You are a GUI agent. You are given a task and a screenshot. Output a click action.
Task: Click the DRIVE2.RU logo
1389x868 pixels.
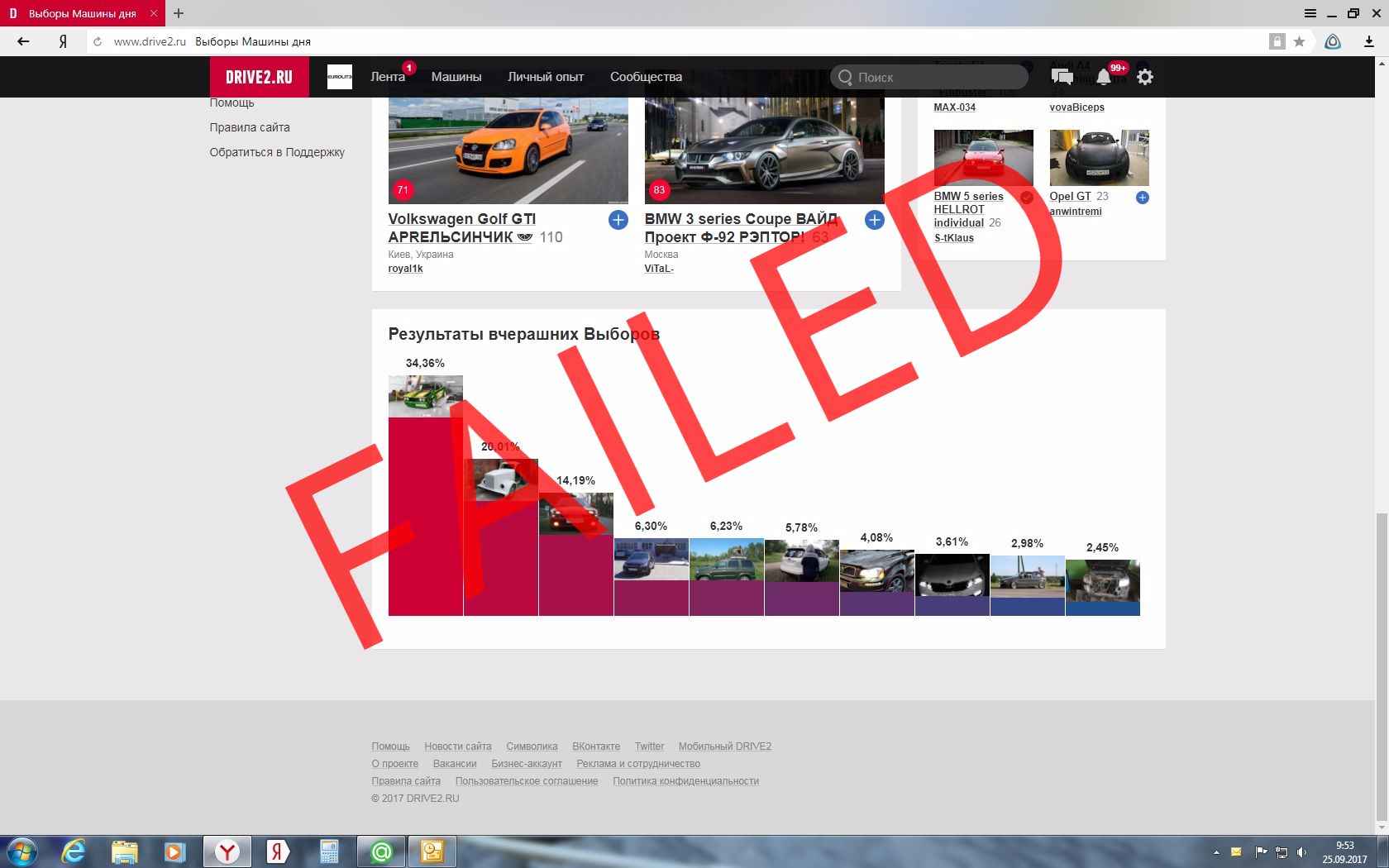(259, 77)
